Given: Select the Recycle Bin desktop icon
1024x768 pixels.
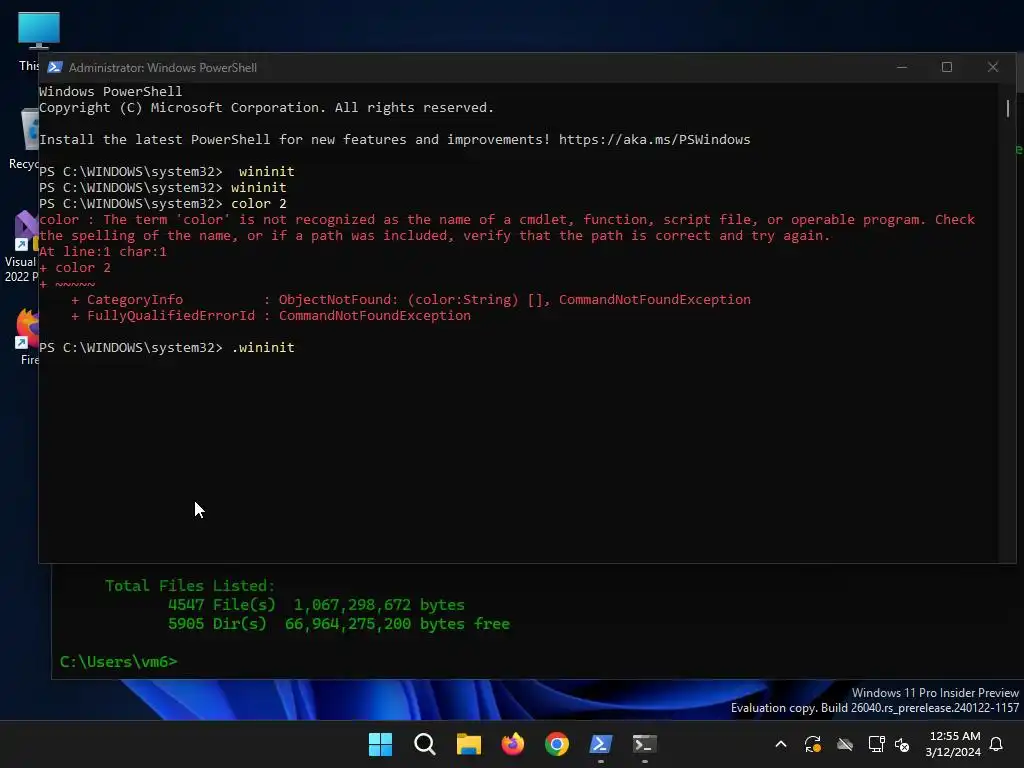Looking at the screenshot, I should click(25, 139).
